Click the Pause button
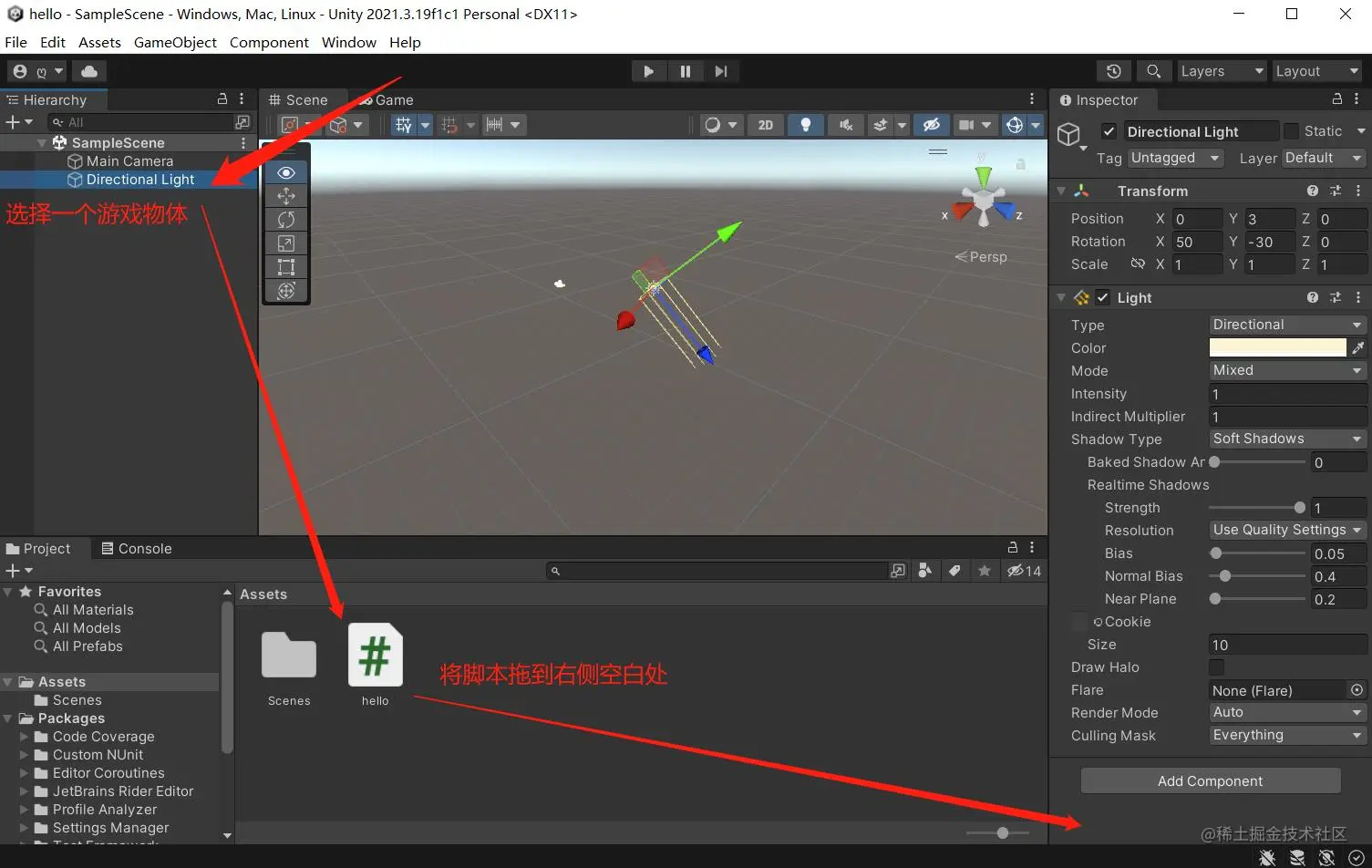This screenshot has width=1372, height=868. (686, 70)
